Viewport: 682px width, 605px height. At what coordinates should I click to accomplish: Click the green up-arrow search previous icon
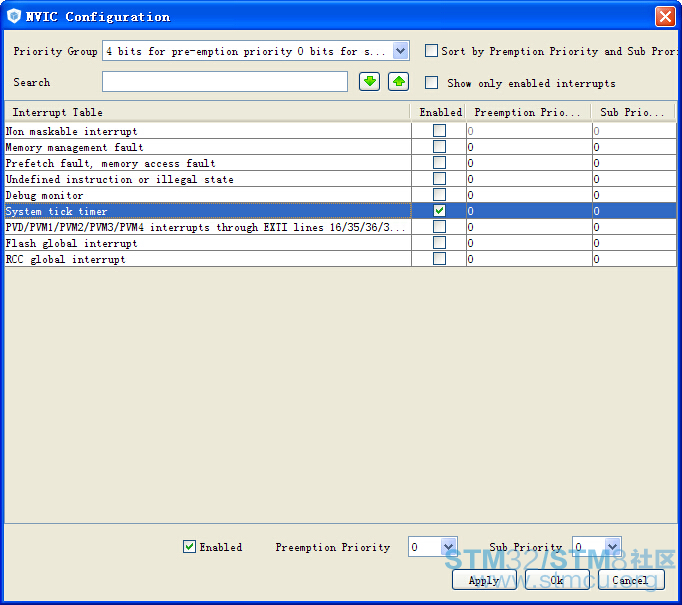pos(398,82)
